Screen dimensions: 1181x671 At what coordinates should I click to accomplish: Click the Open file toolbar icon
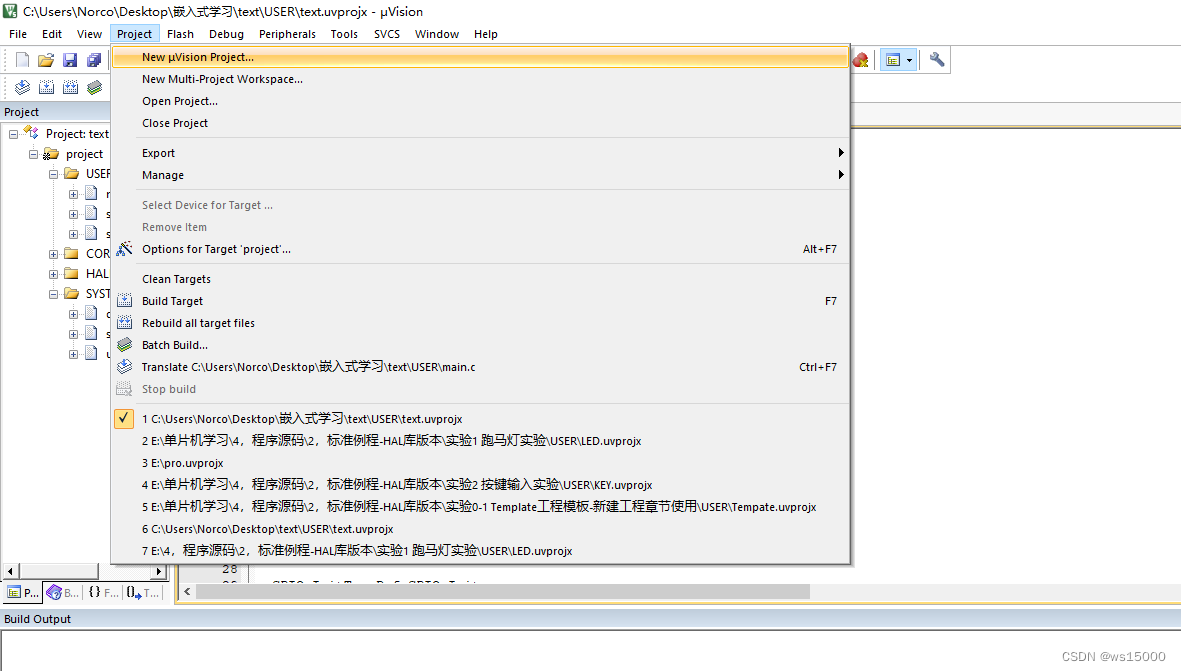click(46, 59)
